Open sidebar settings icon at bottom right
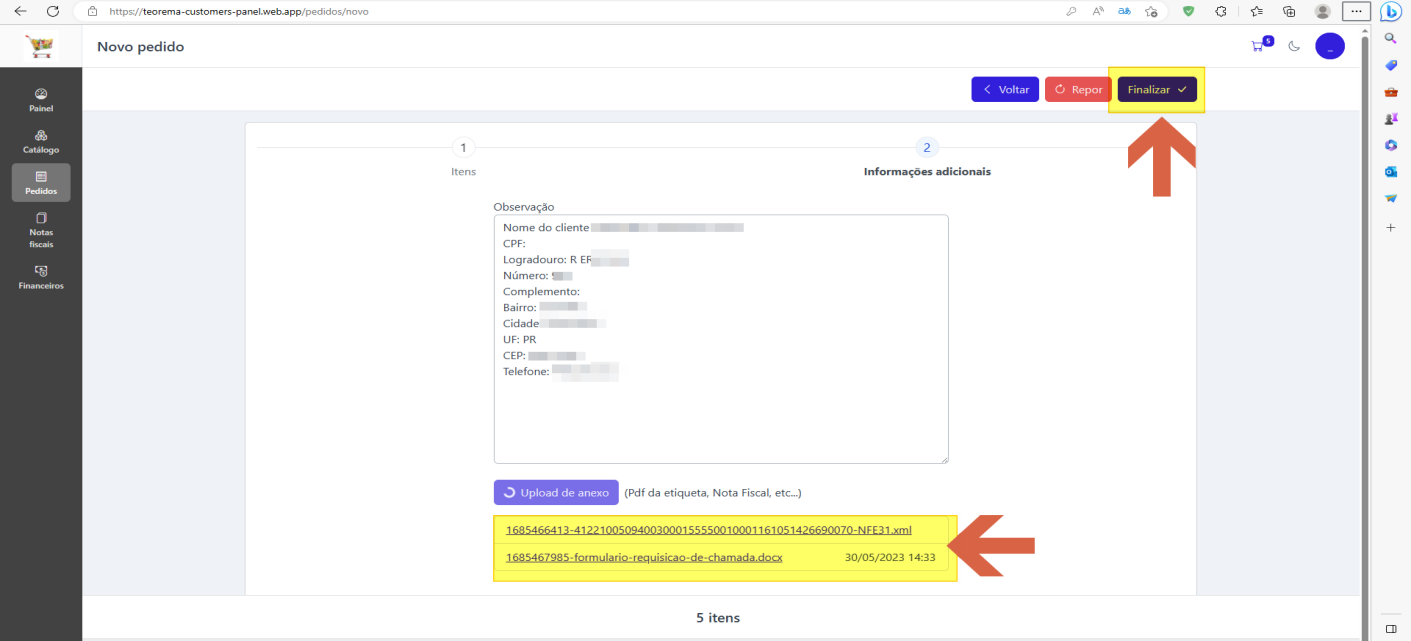This screenshot has height=641, width=1411. click(x=1390, y=628)
